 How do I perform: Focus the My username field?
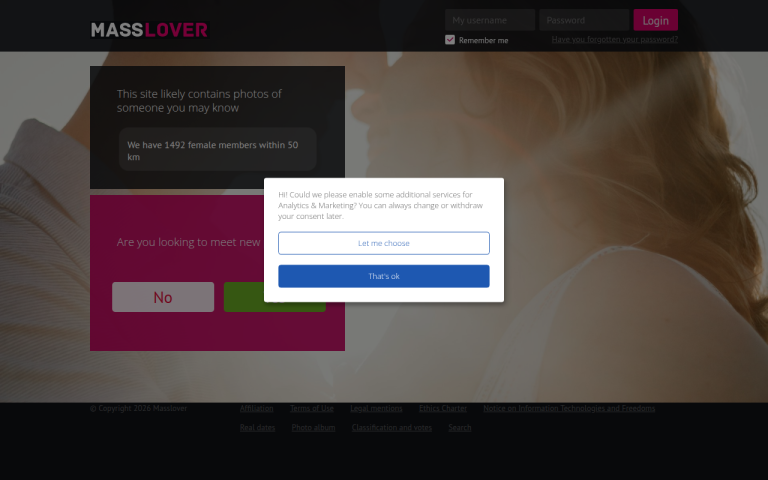point(490,20)
